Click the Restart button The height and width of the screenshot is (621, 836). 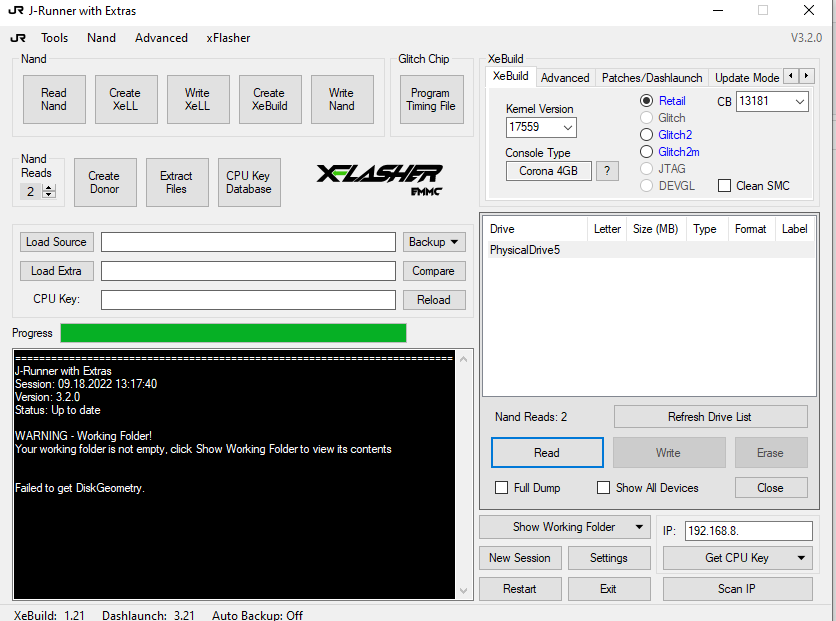[x=520, y=588]
